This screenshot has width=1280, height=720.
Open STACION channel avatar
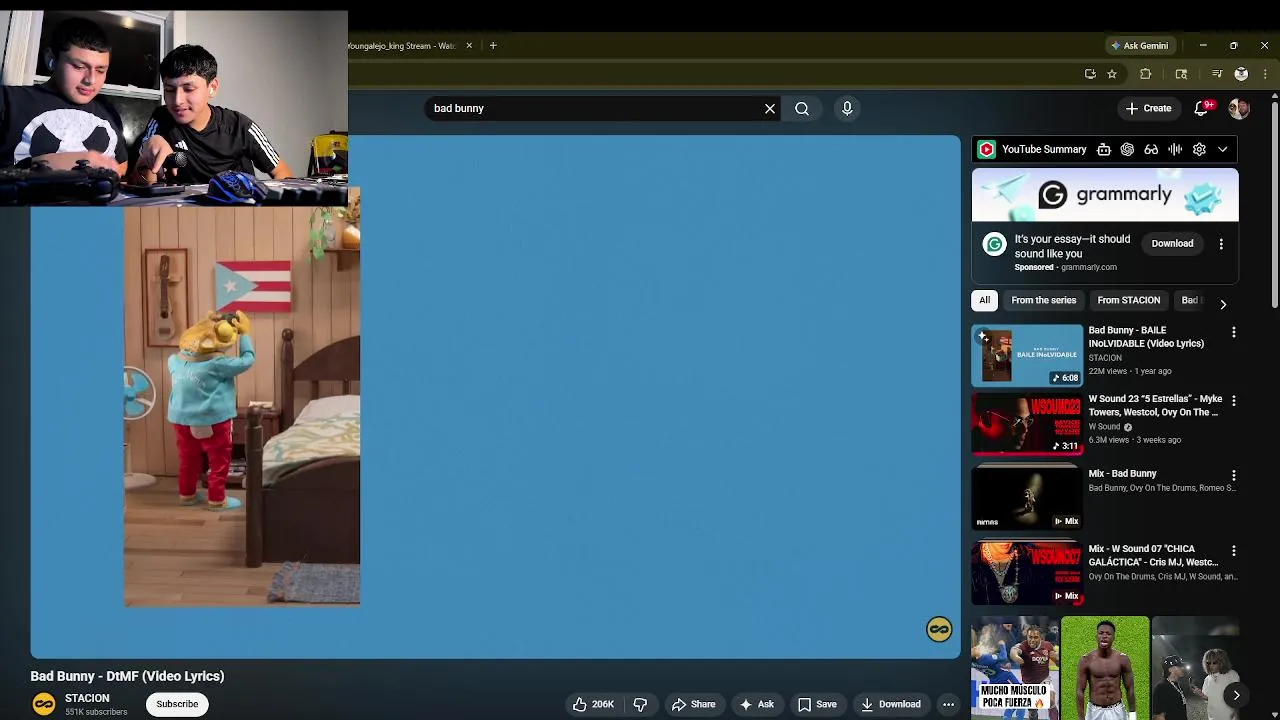click(44, 704)
